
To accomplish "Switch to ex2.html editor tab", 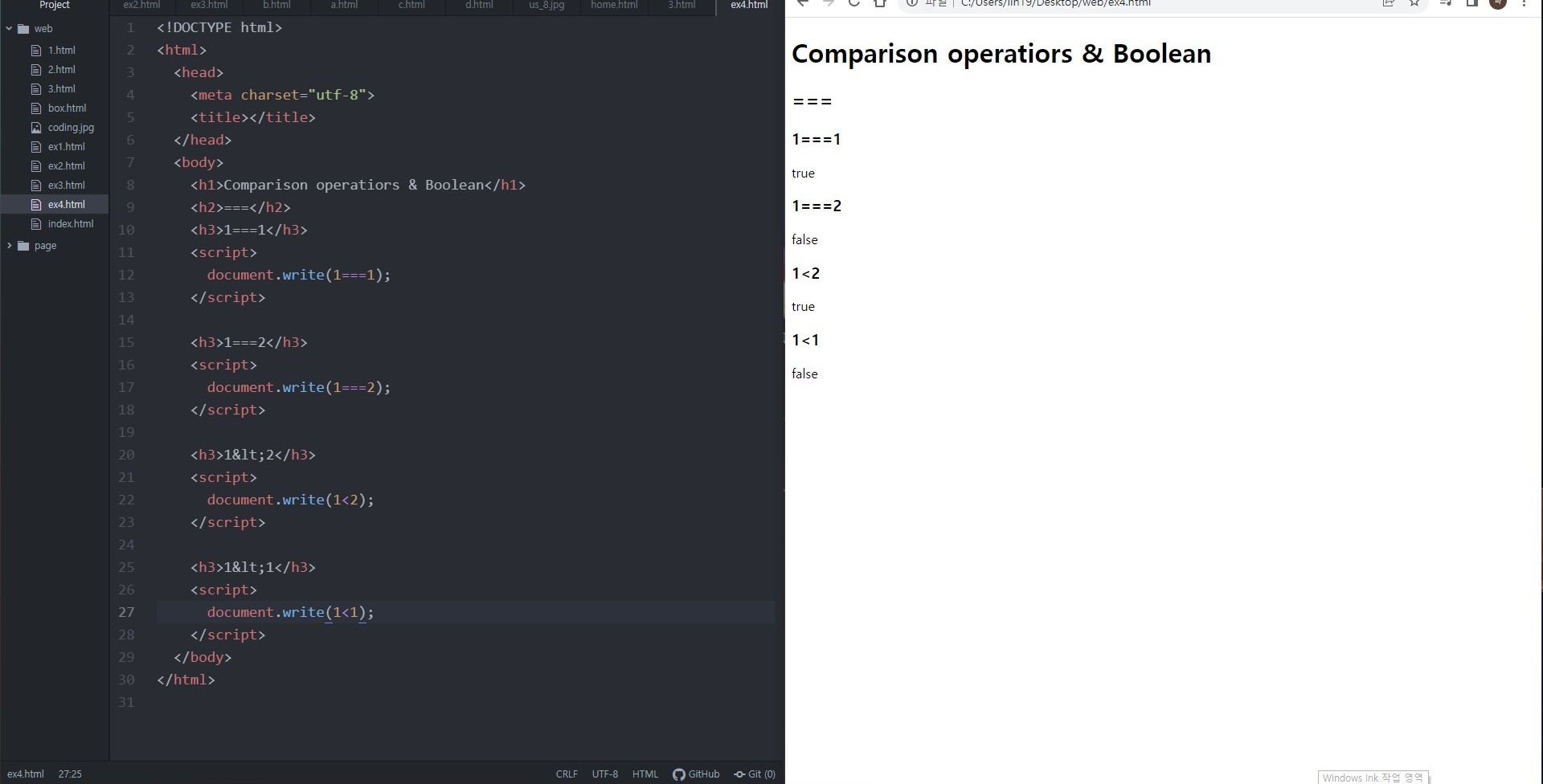I will pyautogui.click(x=141, y=5).
